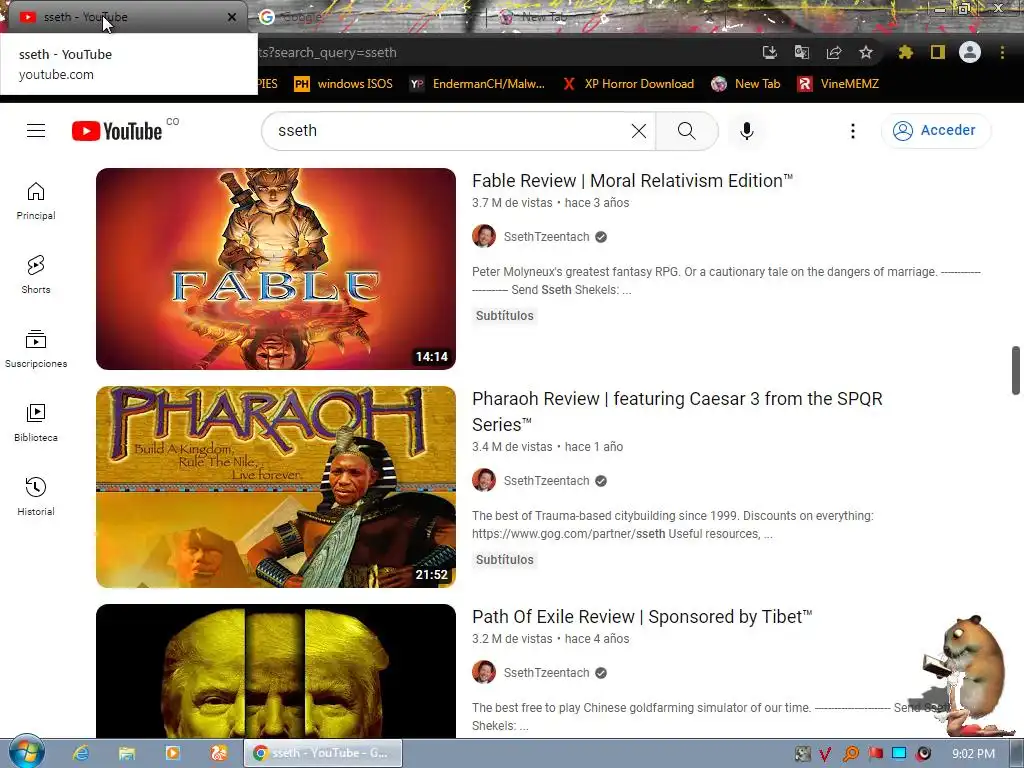The height and width of the screenshot is (768, 1024).
Task: Click the install app icon in address bar
Action: 769,52
